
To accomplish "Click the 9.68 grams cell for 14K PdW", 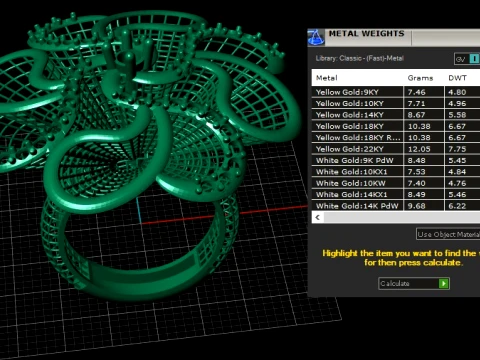I will tap(423, 206).
